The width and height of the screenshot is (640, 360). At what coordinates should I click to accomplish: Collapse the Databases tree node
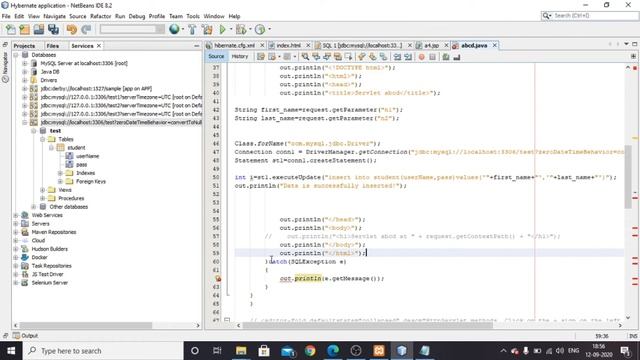[16, 55]
